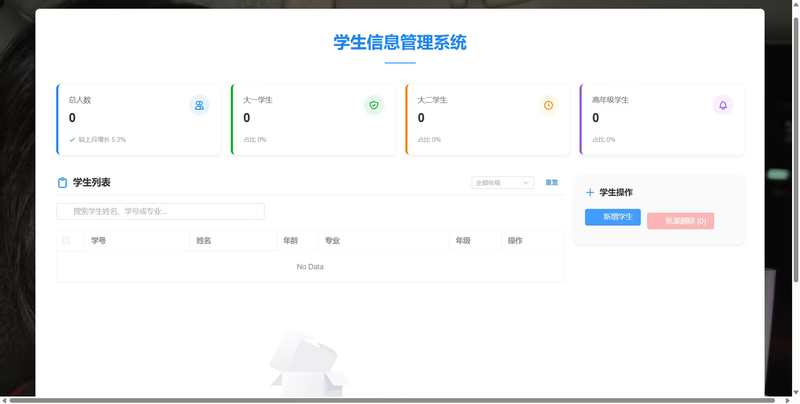Screen dimensions: 800x404
Task: Click the 重置 reset link
Action: click(551, 183)
